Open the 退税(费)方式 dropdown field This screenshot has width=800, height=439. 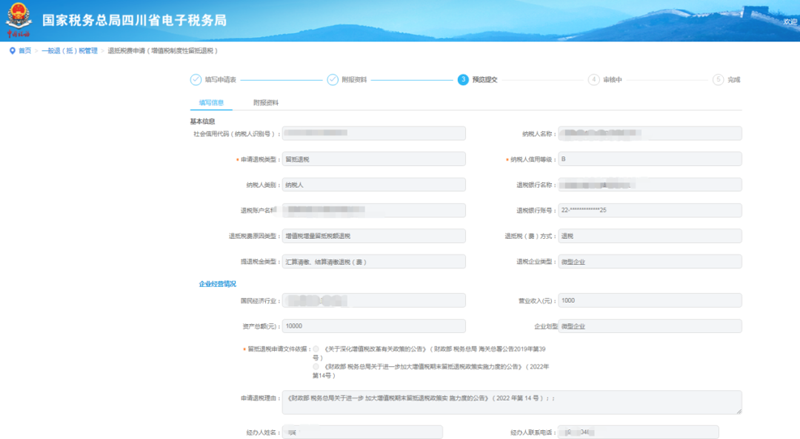click(649, 236)
